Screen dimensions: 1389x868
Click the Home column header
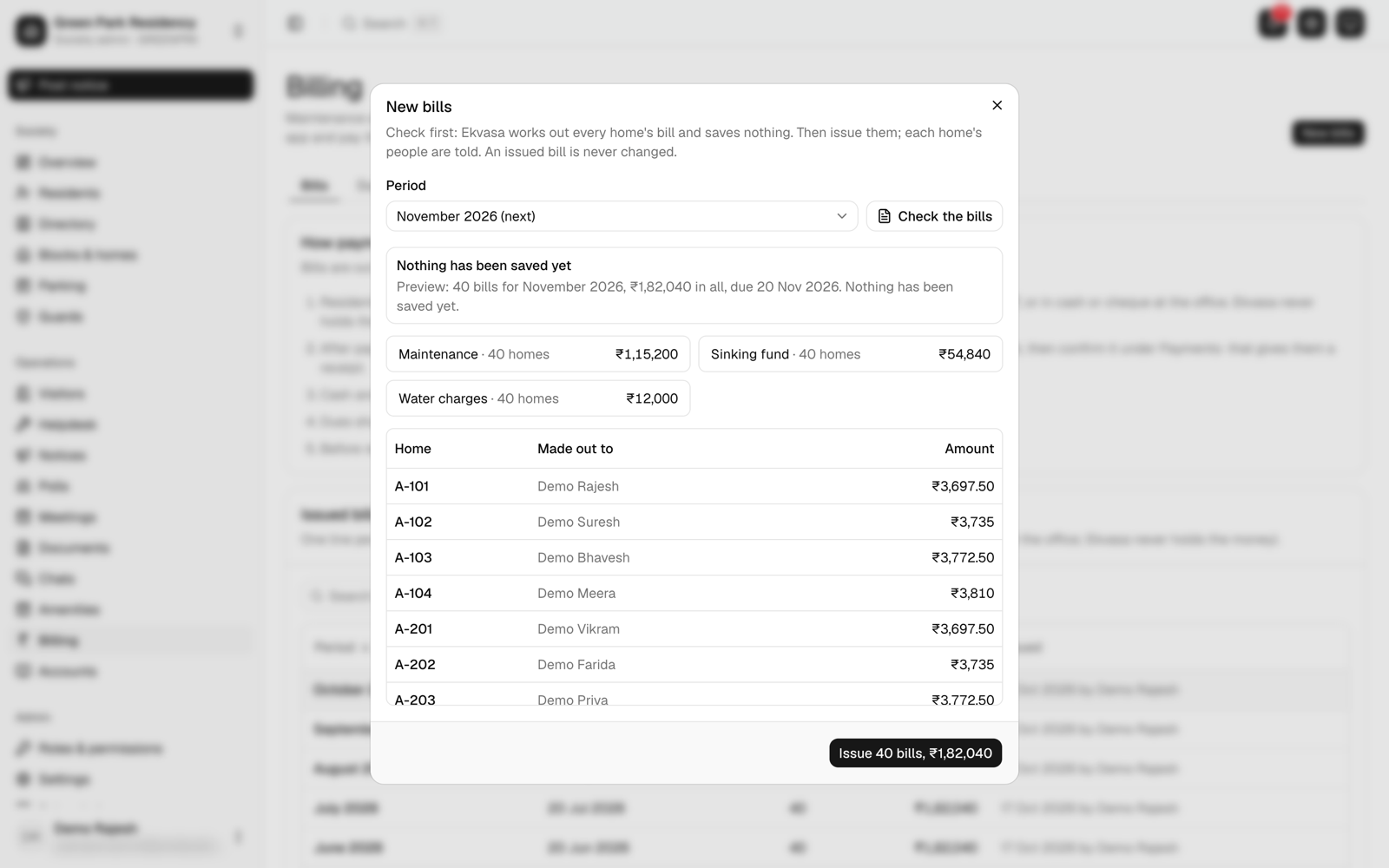[x=412, y=449]
